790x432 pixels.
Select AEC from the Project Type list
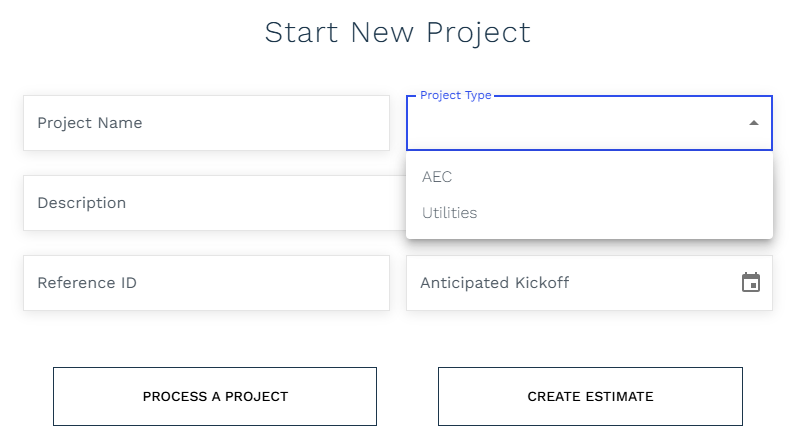(589, 177)
